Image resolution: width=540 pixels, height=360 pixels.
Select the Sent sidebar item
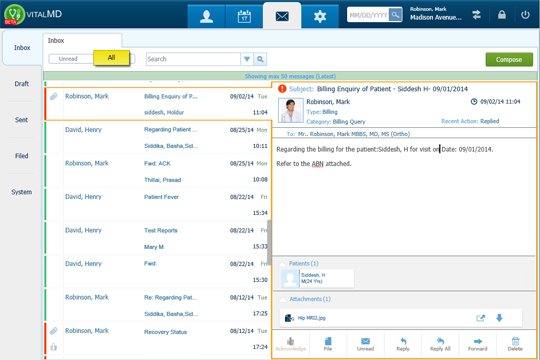click(21, 120)
